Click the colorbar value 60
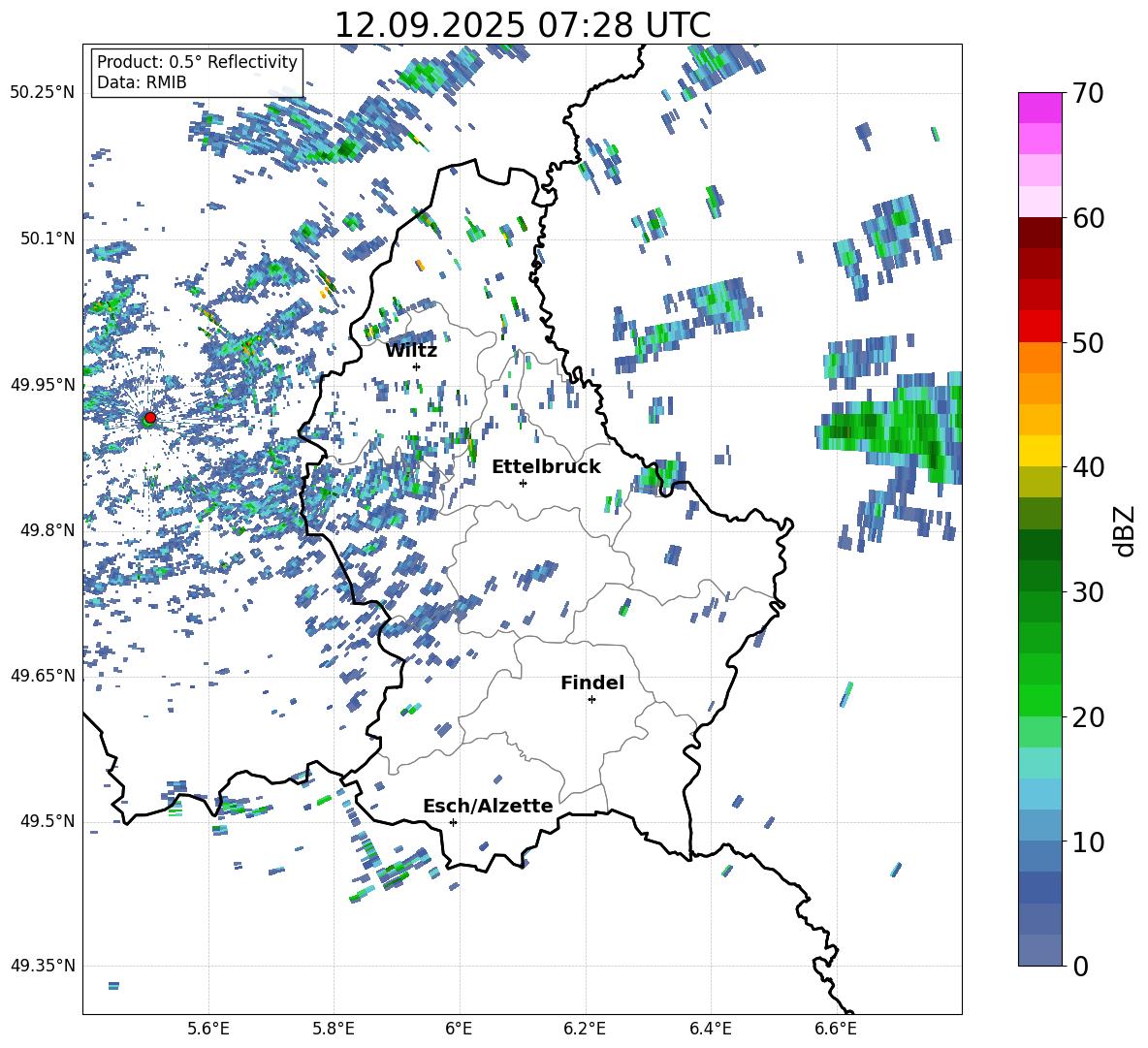 tap(1088, 218)
